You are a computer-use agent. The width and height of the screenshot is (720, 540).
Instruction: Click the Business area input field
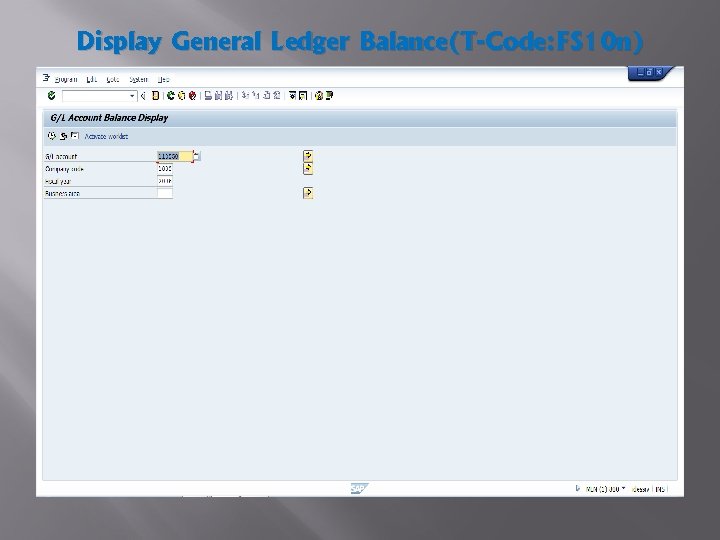[x=165, y=193]
